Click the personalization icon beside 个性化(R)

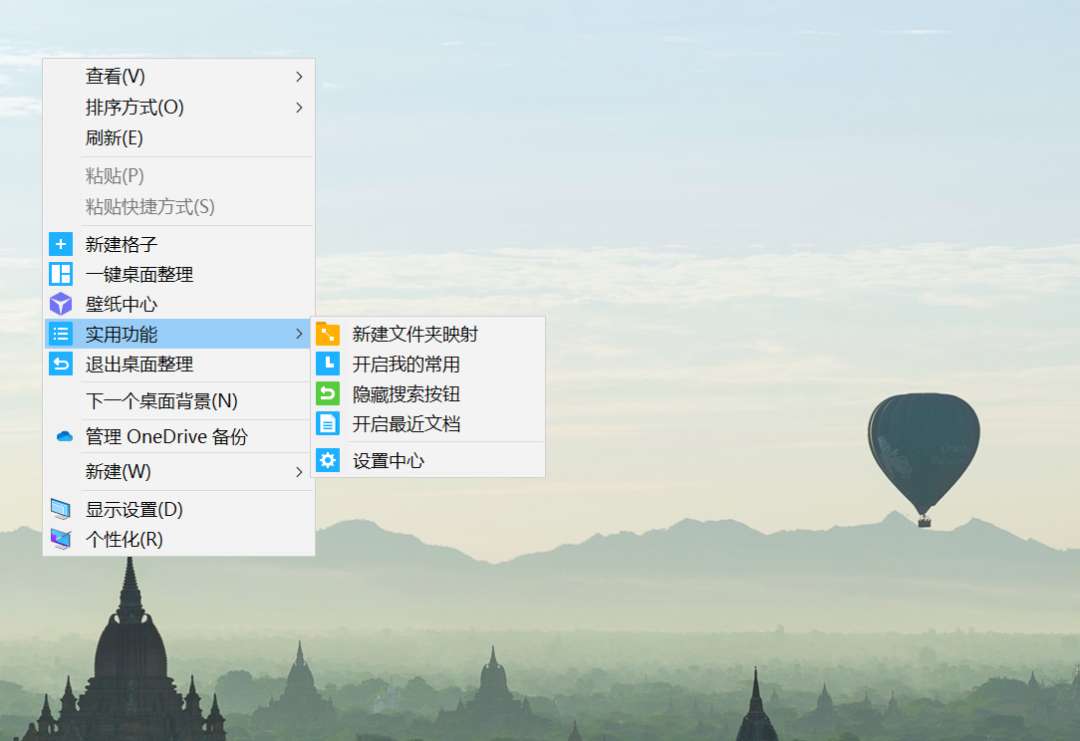pyautogui.click(x=61, y=539)
